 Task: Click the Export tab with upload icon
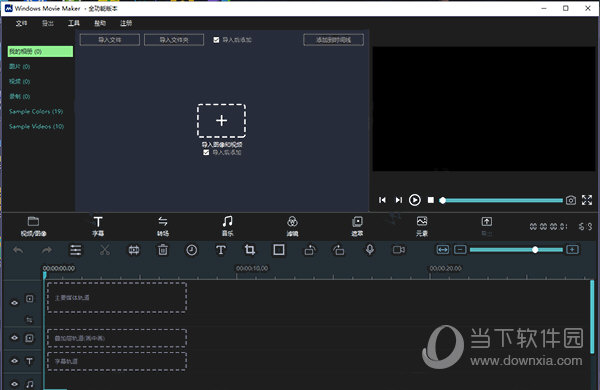pos(486,222)
